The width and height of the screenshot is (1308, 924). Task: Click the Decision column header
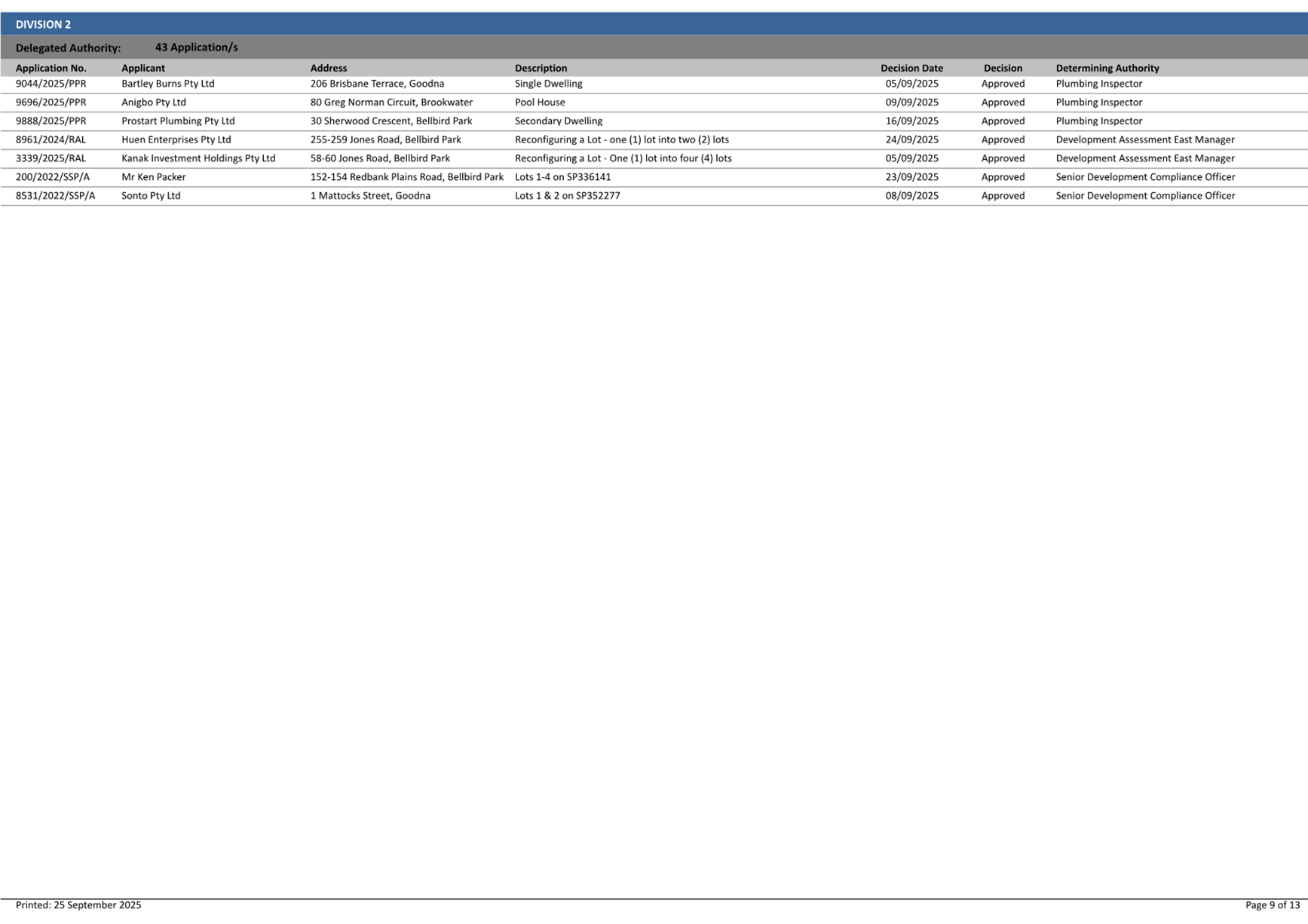coord(1003,68)
